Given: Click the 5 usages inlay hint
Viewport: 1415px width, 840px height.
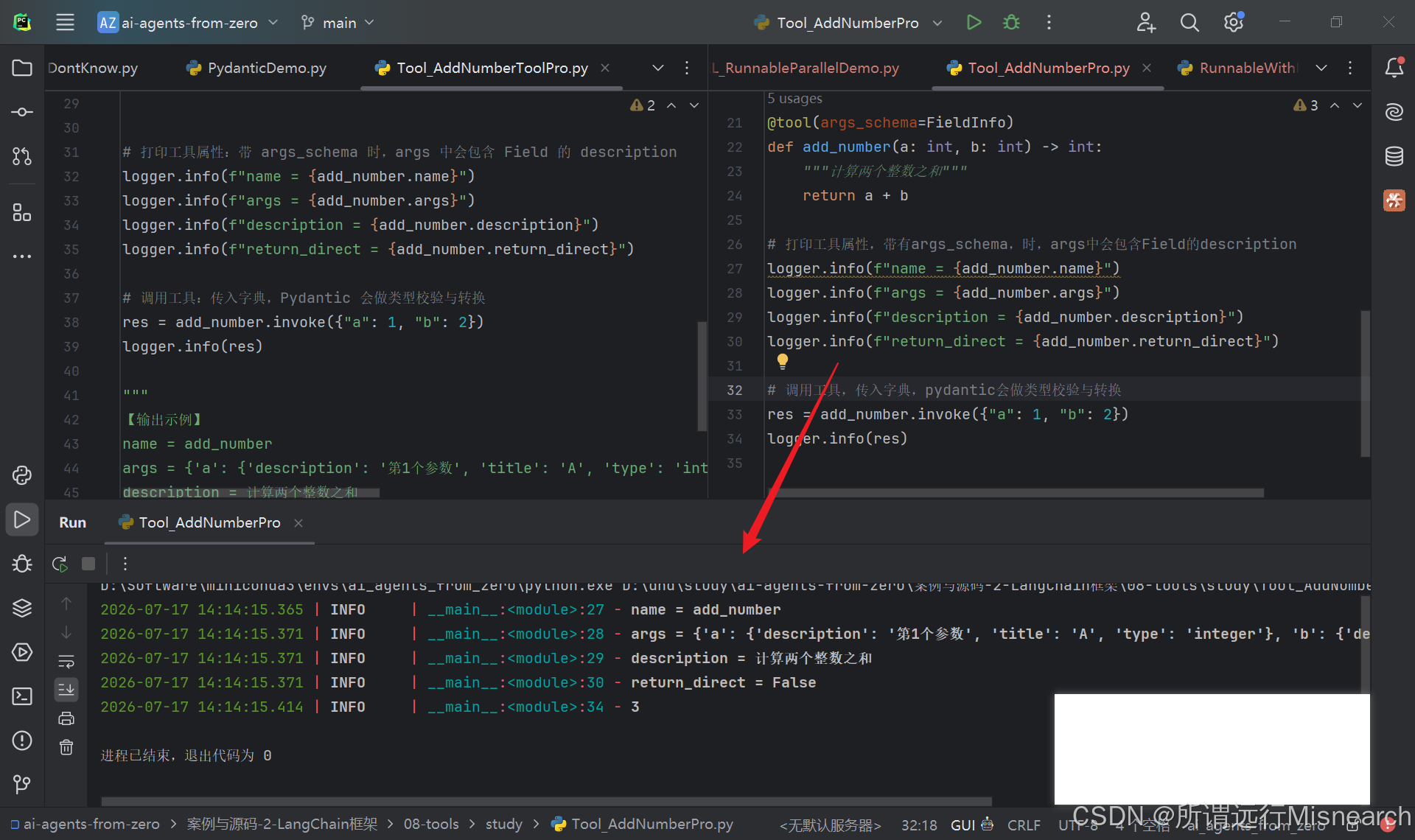Looking at the screenshot, I should point(794,98).
